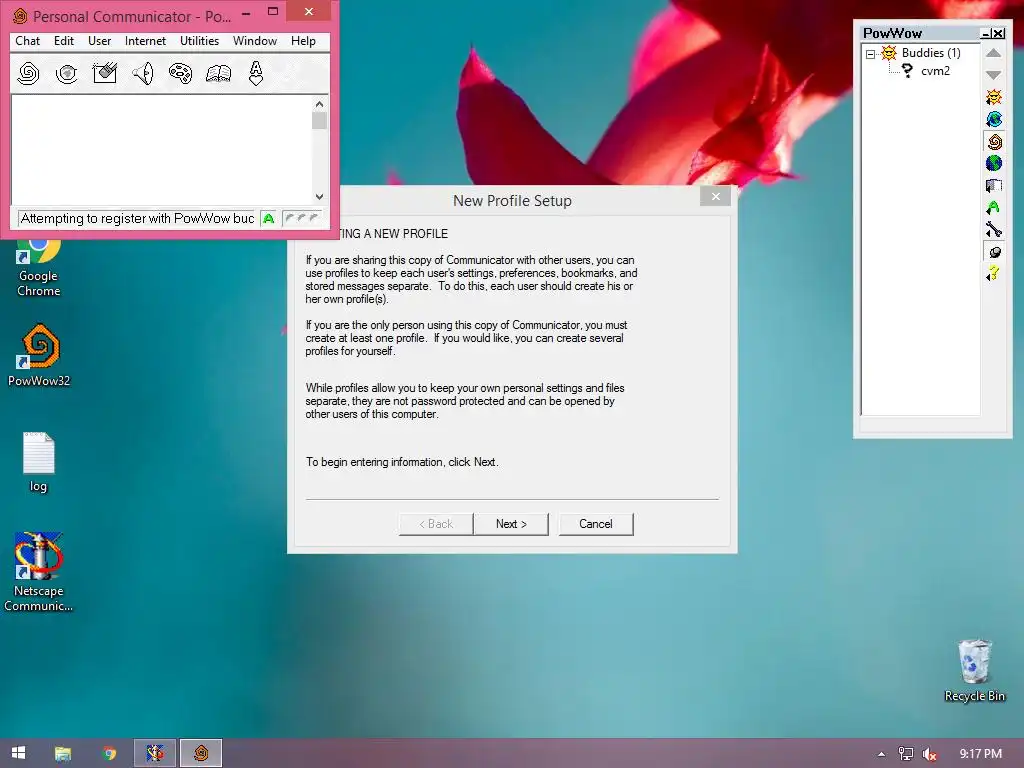1024x768 pixels.
Task: Click the status text 'Attempting to register with PowWow'
Action: pos(137,219)
